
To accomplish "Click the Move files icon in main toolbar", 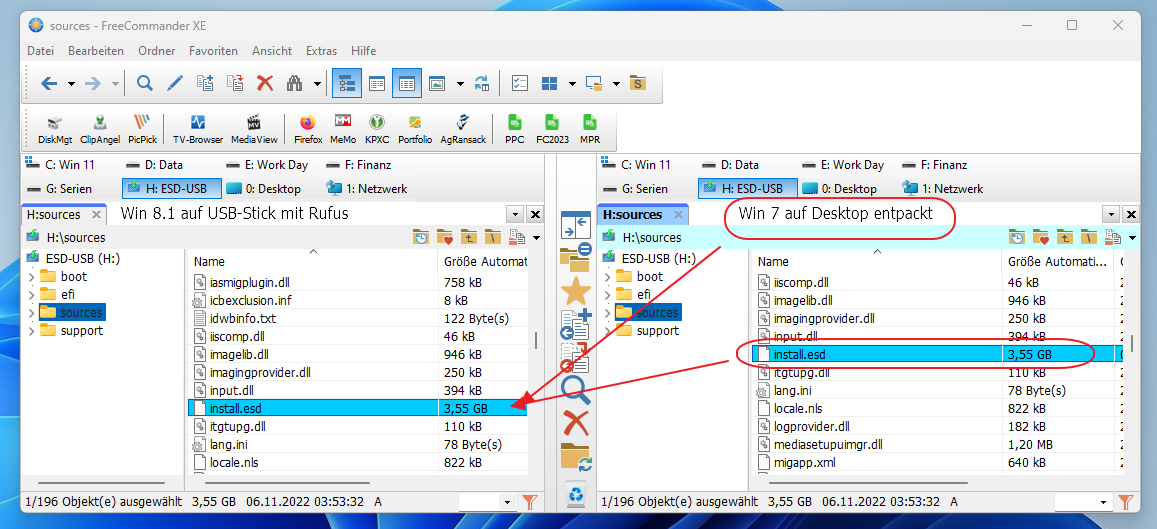I will 235,83.
